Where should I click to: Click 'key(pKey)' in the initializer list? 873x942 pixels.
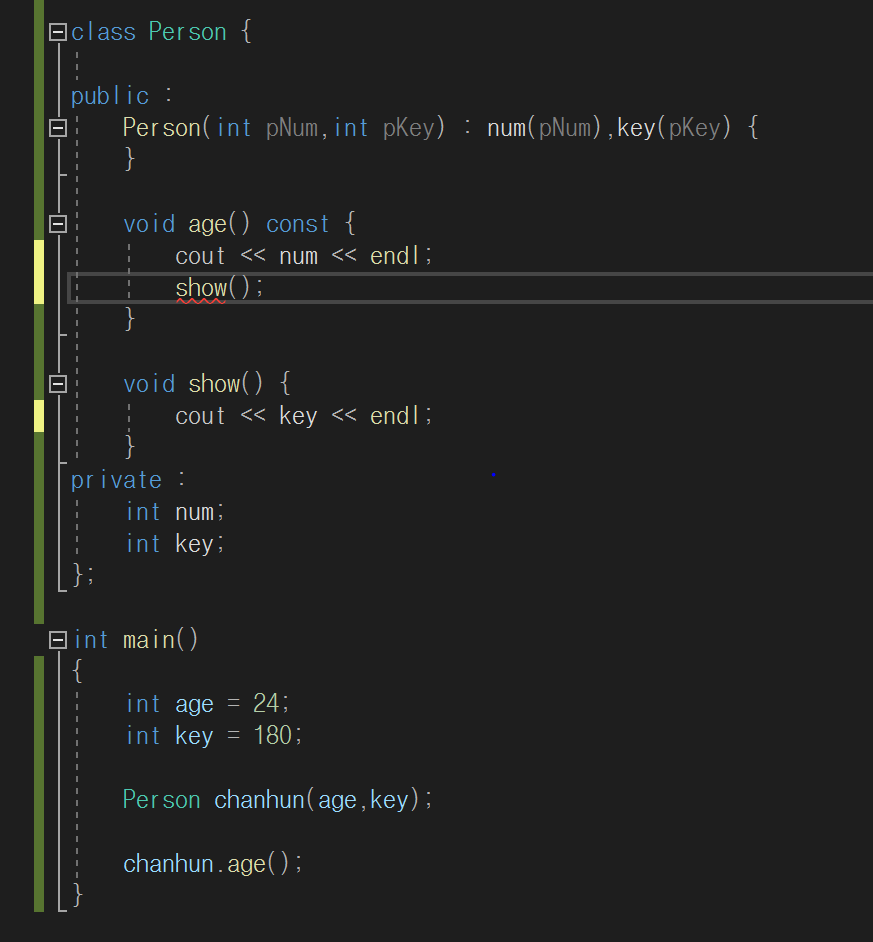click(x=674, y=128)
